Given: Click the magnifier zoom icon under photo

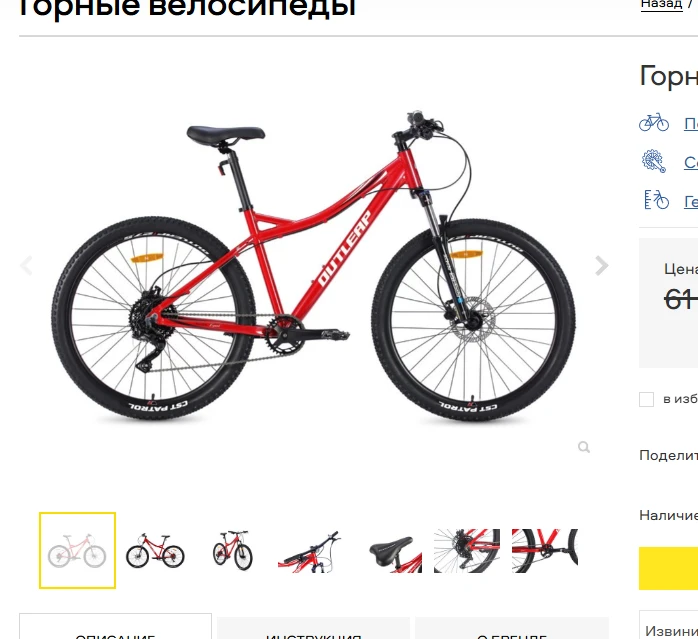Looking at the screenshot, I should (x=584, y=447).
